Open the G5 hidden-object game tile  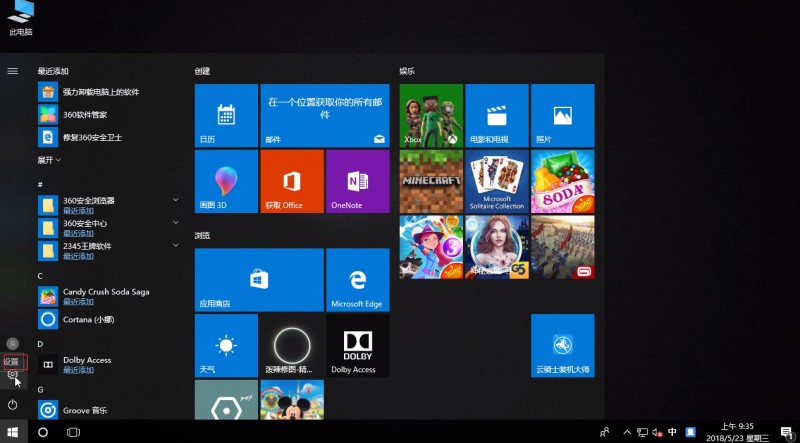coord(497,247)
